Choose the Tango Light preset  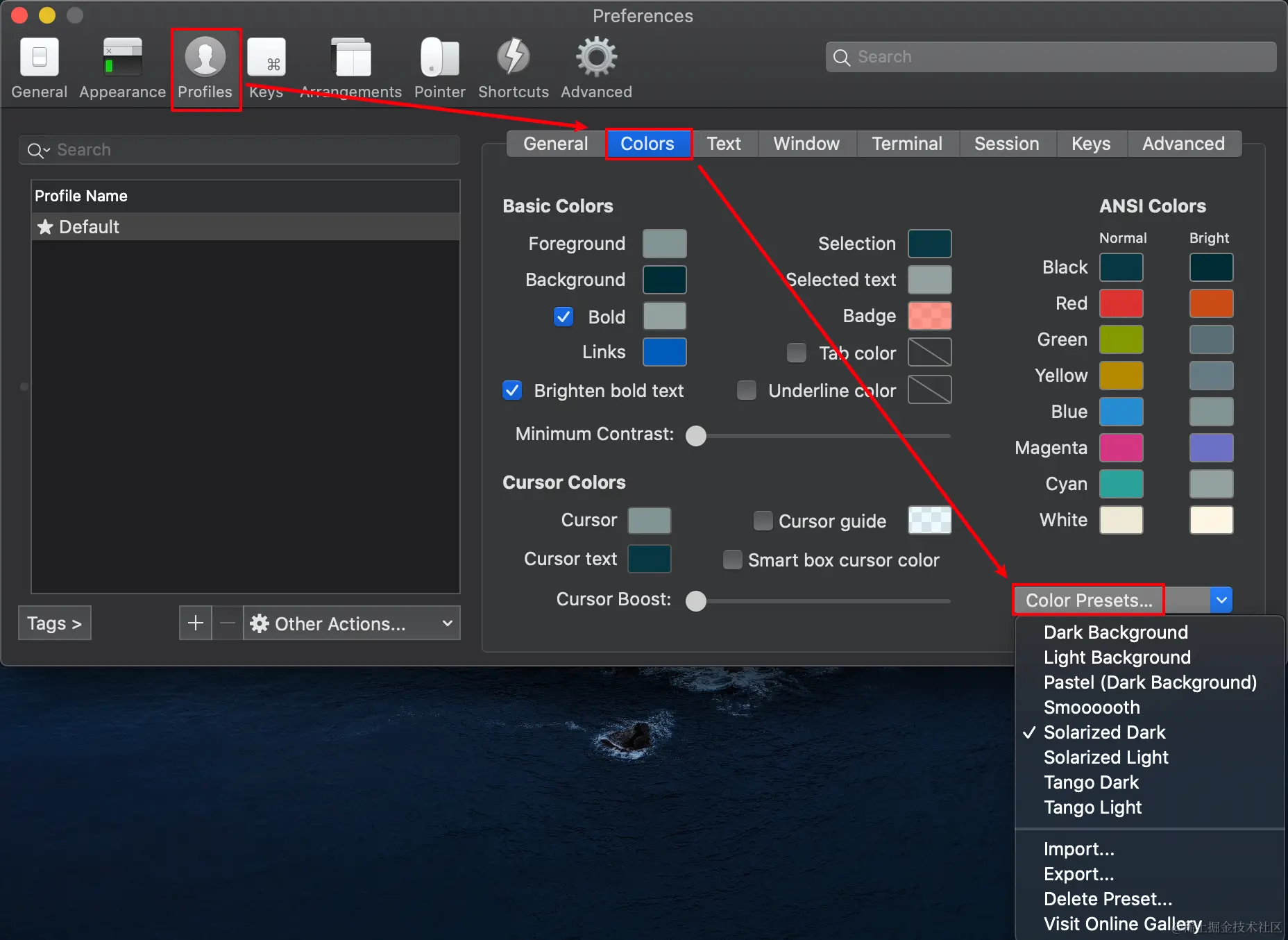coord(1149,807)
